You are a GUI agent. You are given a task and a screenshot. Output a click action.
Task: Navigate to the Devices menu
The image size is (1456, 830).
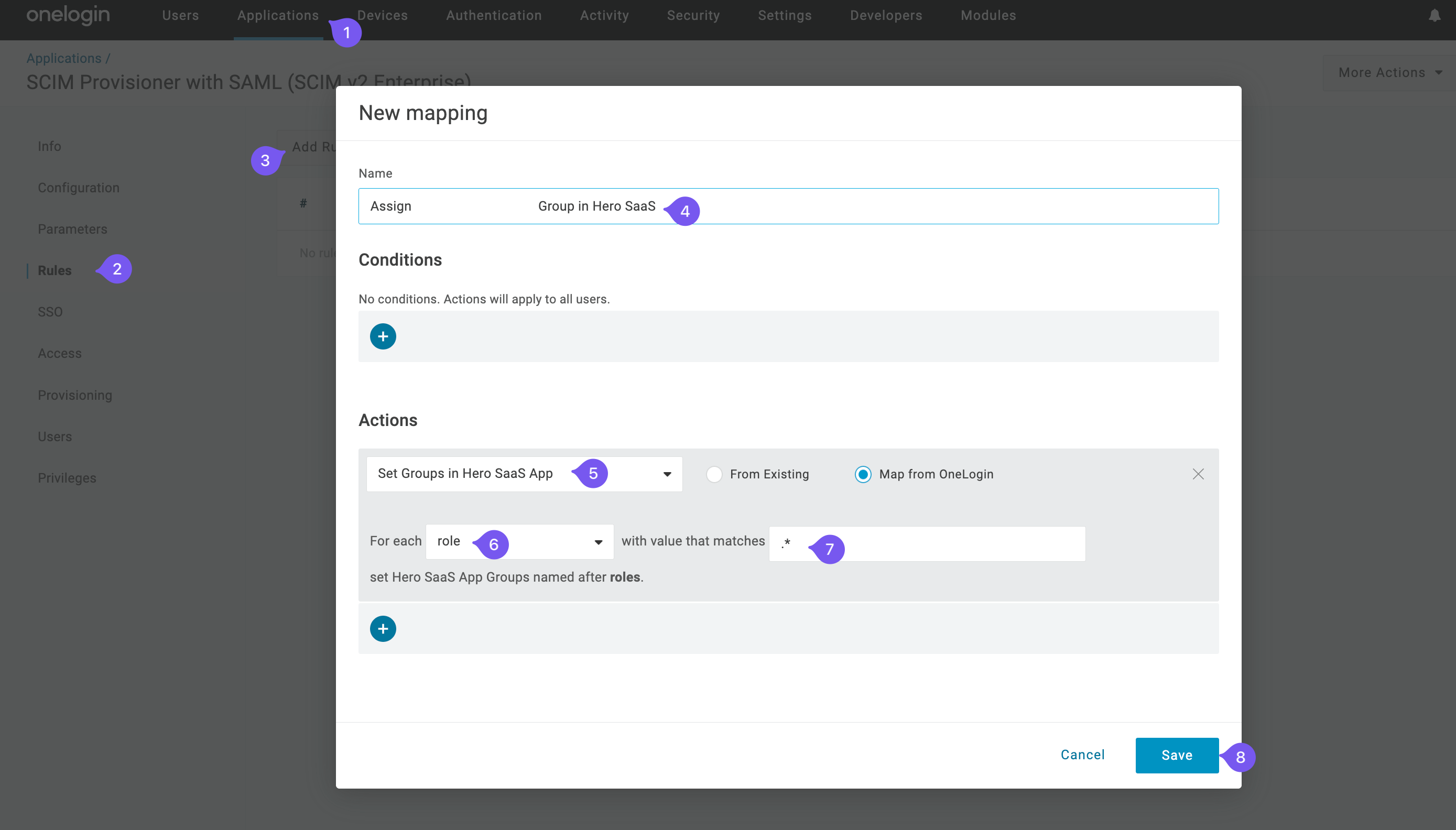382,15
